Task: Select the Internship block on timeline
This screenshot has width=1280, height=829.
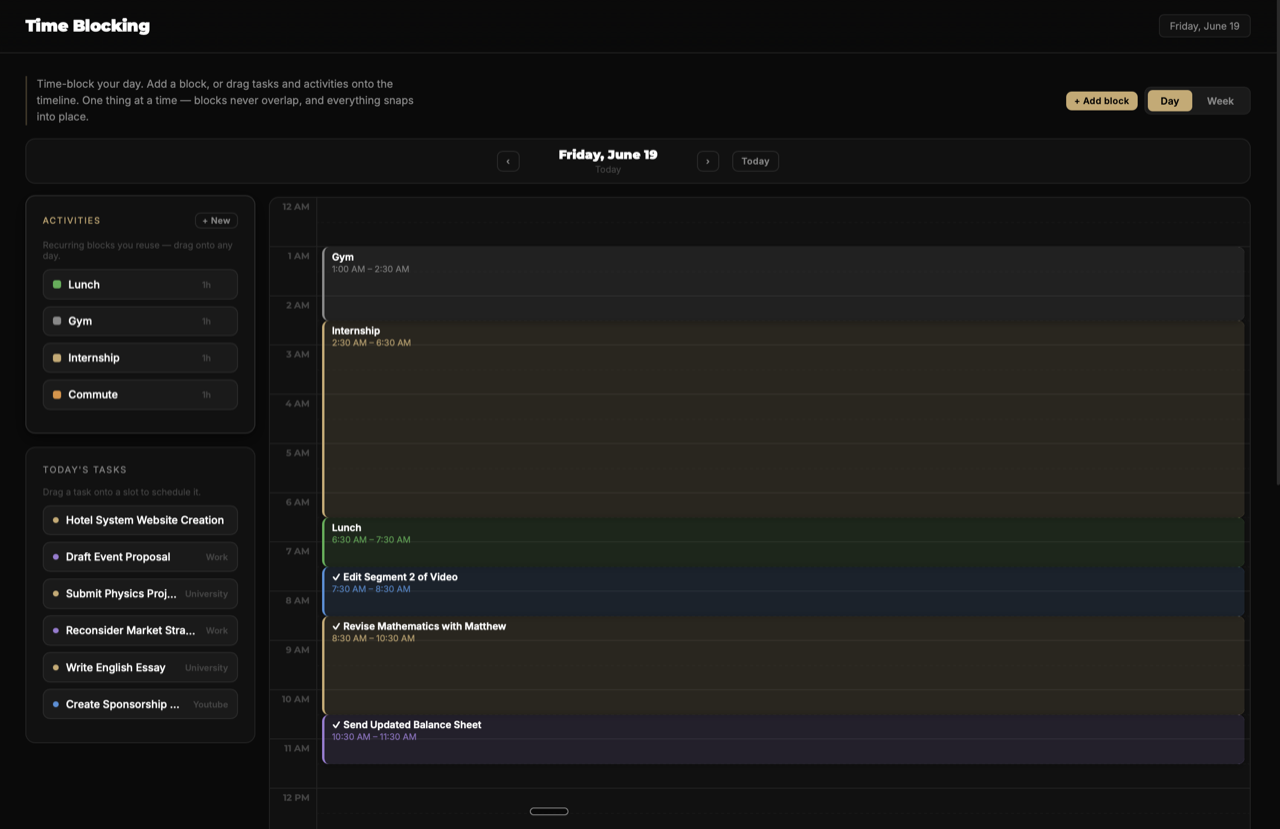Action: point(783,418)
